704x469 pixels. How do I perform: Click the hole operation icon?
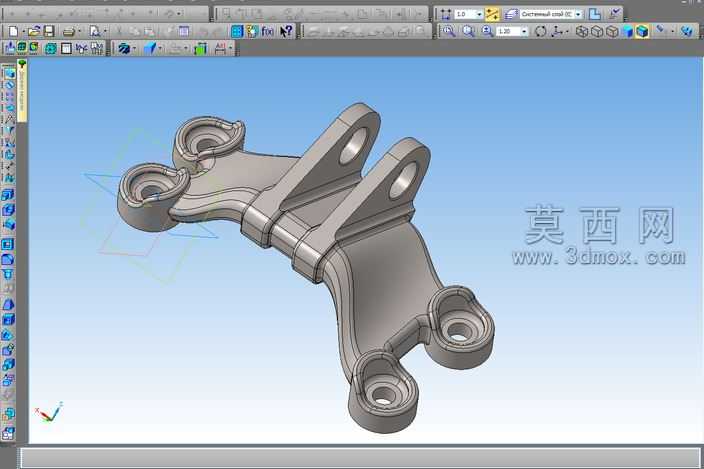pos(8,274)
